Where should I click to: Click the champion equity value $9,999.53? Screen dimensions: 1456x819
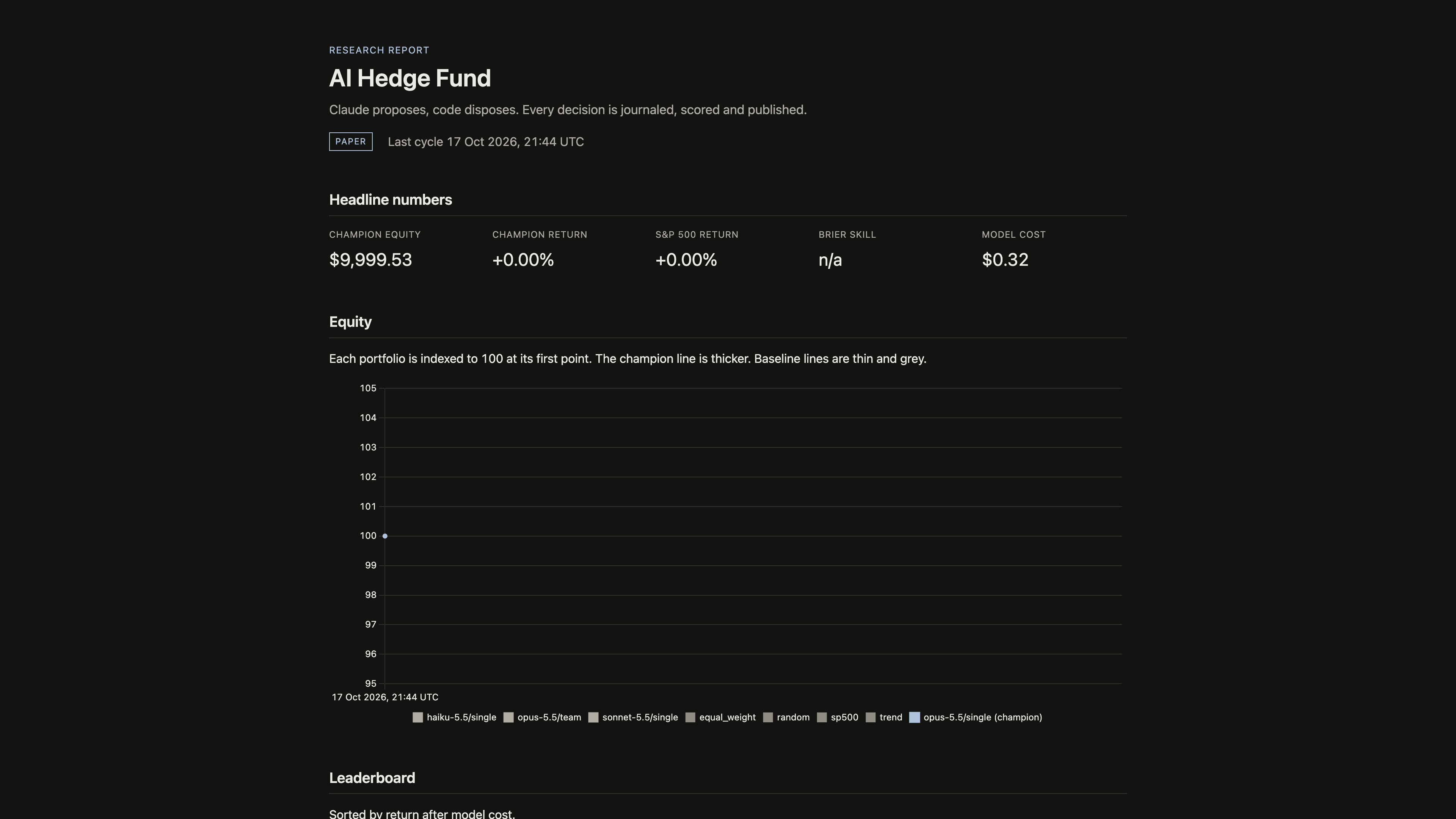coord(371,260)
